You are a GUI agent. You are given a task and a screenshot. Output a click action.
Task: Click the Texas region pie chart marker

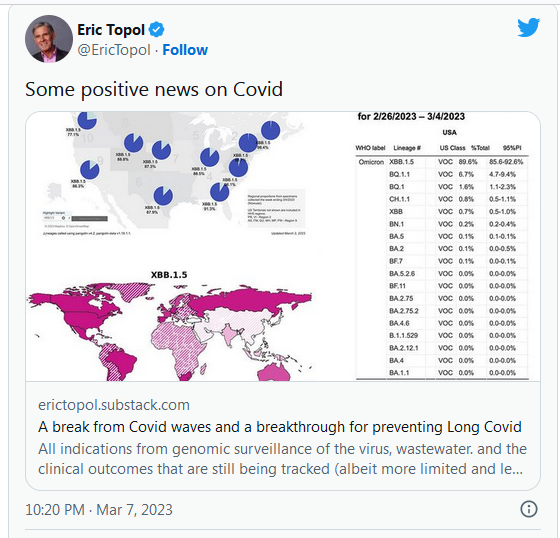click(163, 195)
